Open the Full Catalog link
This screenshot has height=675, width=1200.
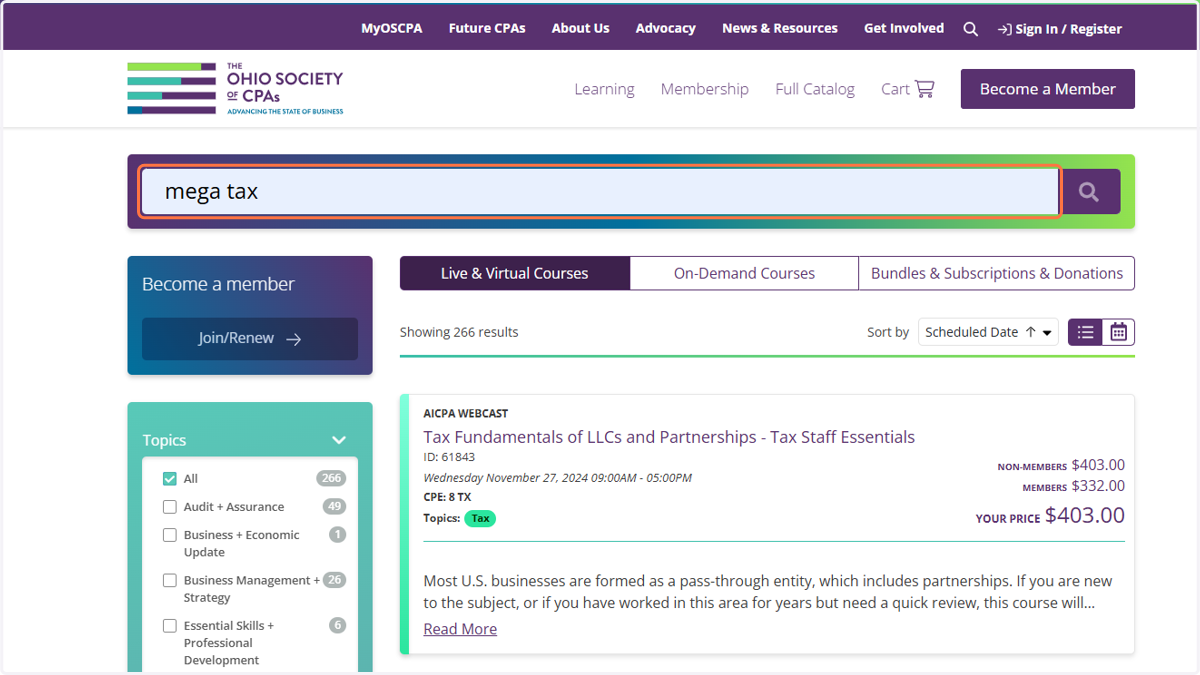tap(815, 89)
